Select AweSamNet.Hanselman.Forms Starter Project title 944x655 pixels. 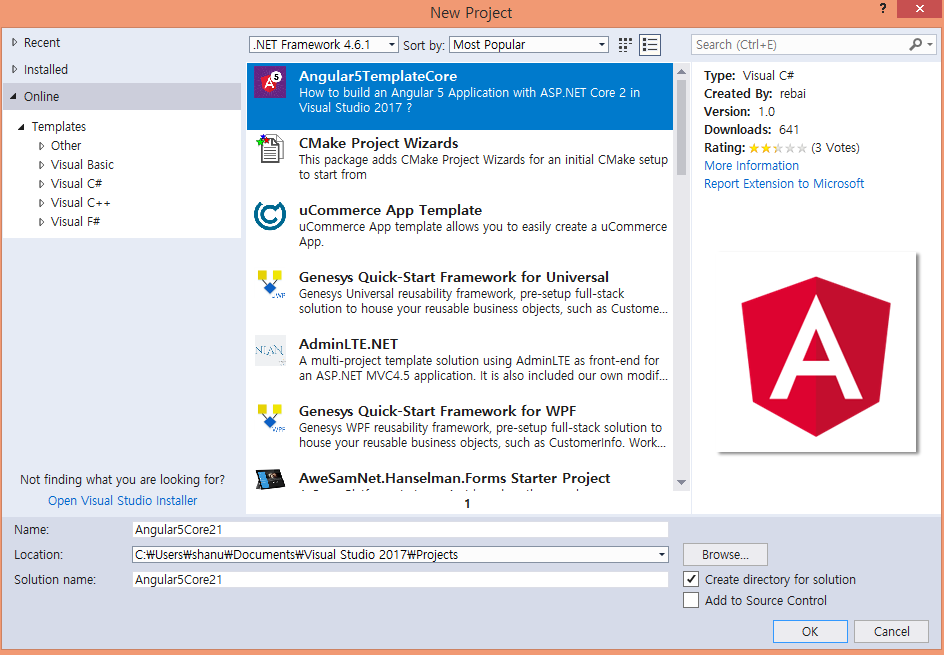(455, 478)
